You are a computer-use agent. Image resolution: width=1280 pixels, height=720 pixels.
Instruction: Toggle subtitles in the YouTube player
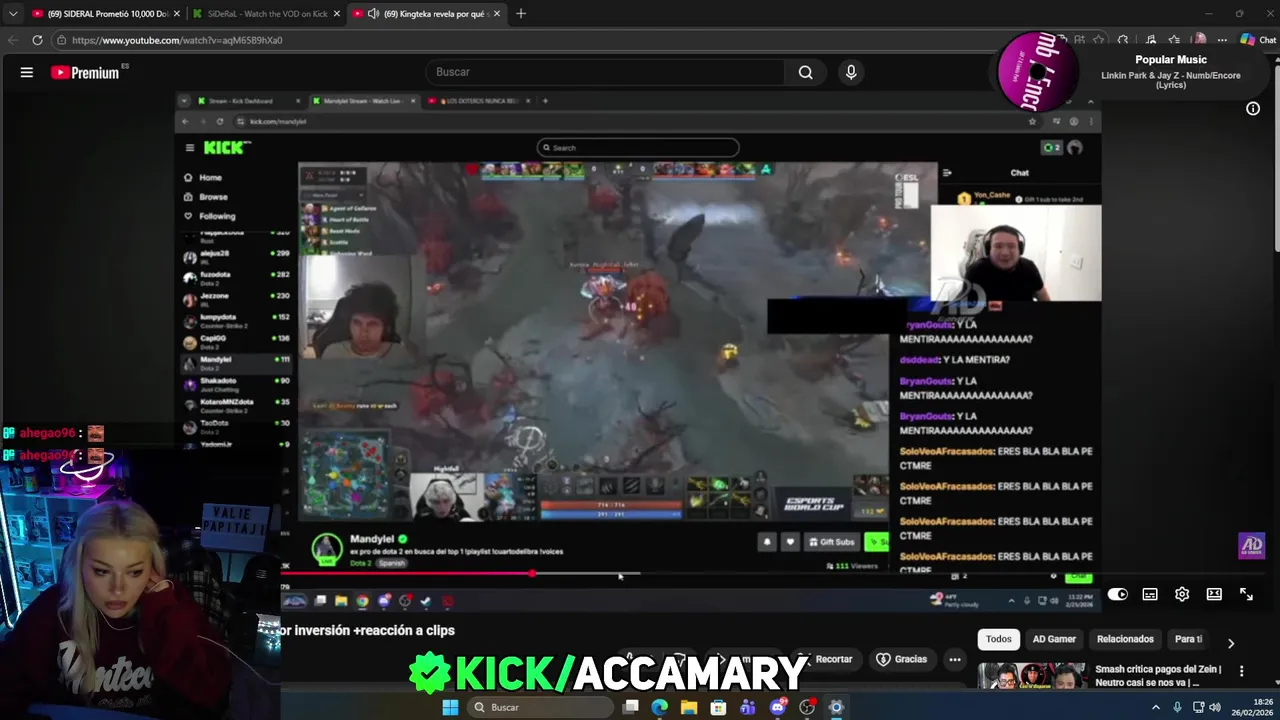pyautogui.click(x=1150, y=594)
